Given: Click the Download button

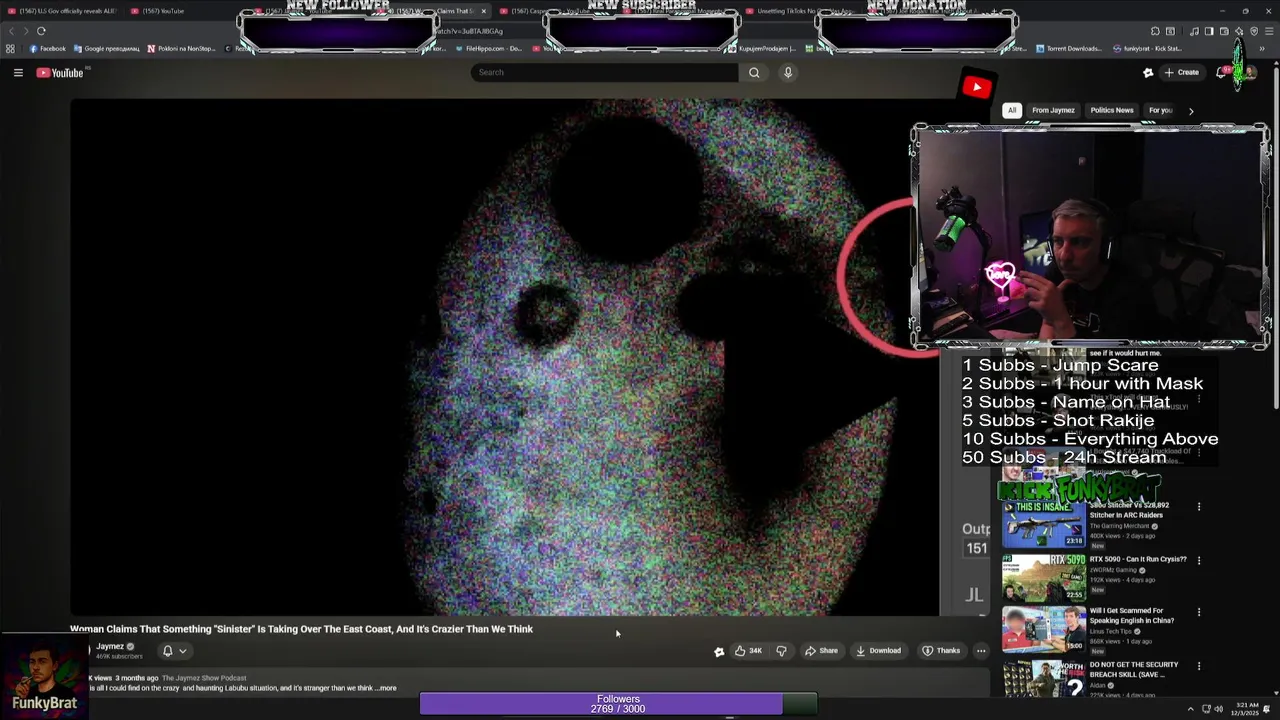Looking at the screenshot, I should coord(878,651).
